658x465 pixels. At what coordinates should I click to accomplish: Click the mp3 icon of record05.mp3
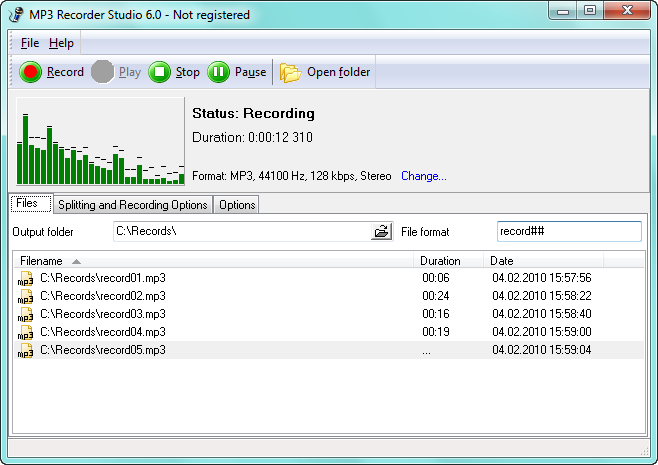[26, 351]
